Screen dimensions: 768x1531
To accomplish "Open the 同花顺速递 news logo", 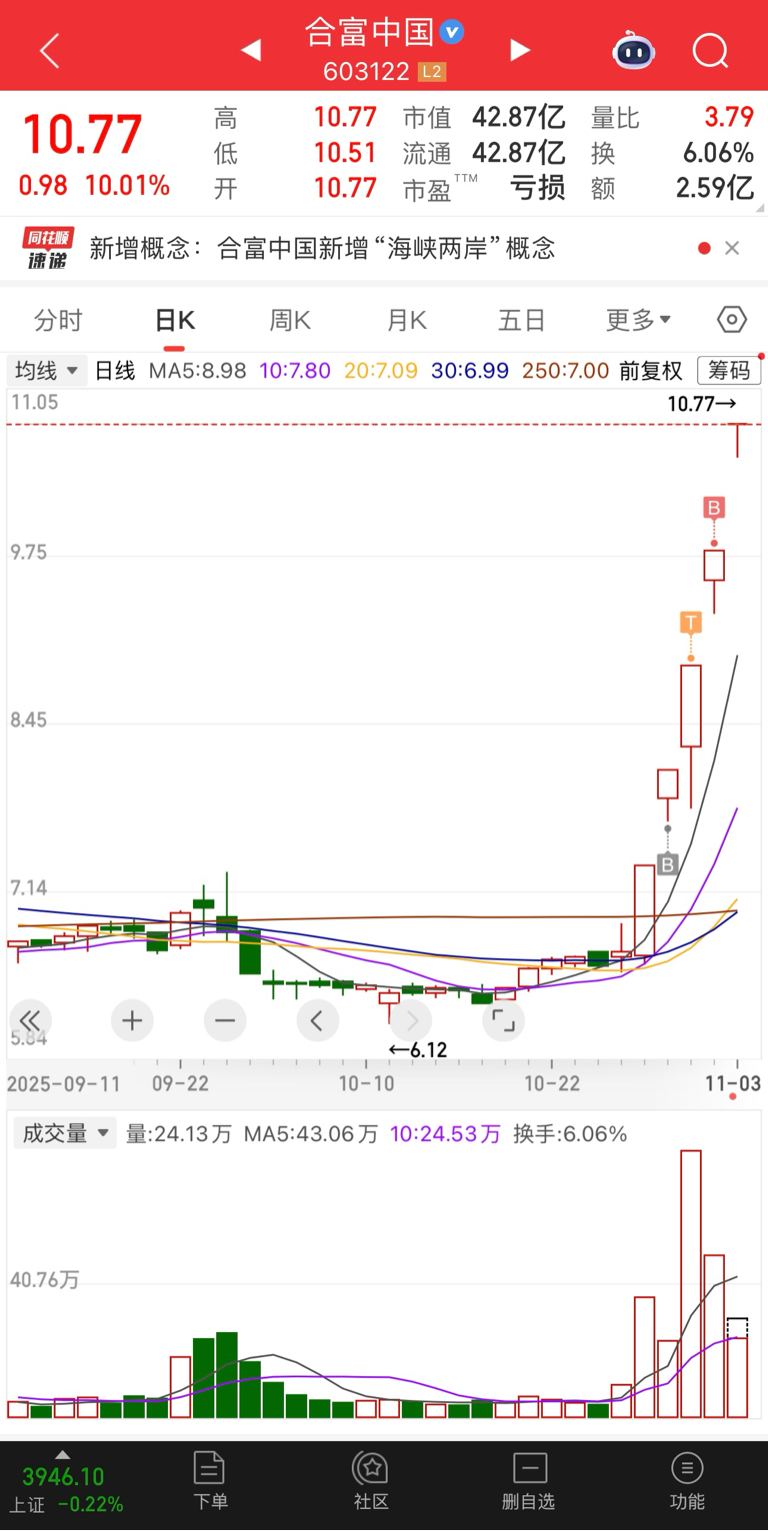I will pyautogui.click(x=49, y=248).
